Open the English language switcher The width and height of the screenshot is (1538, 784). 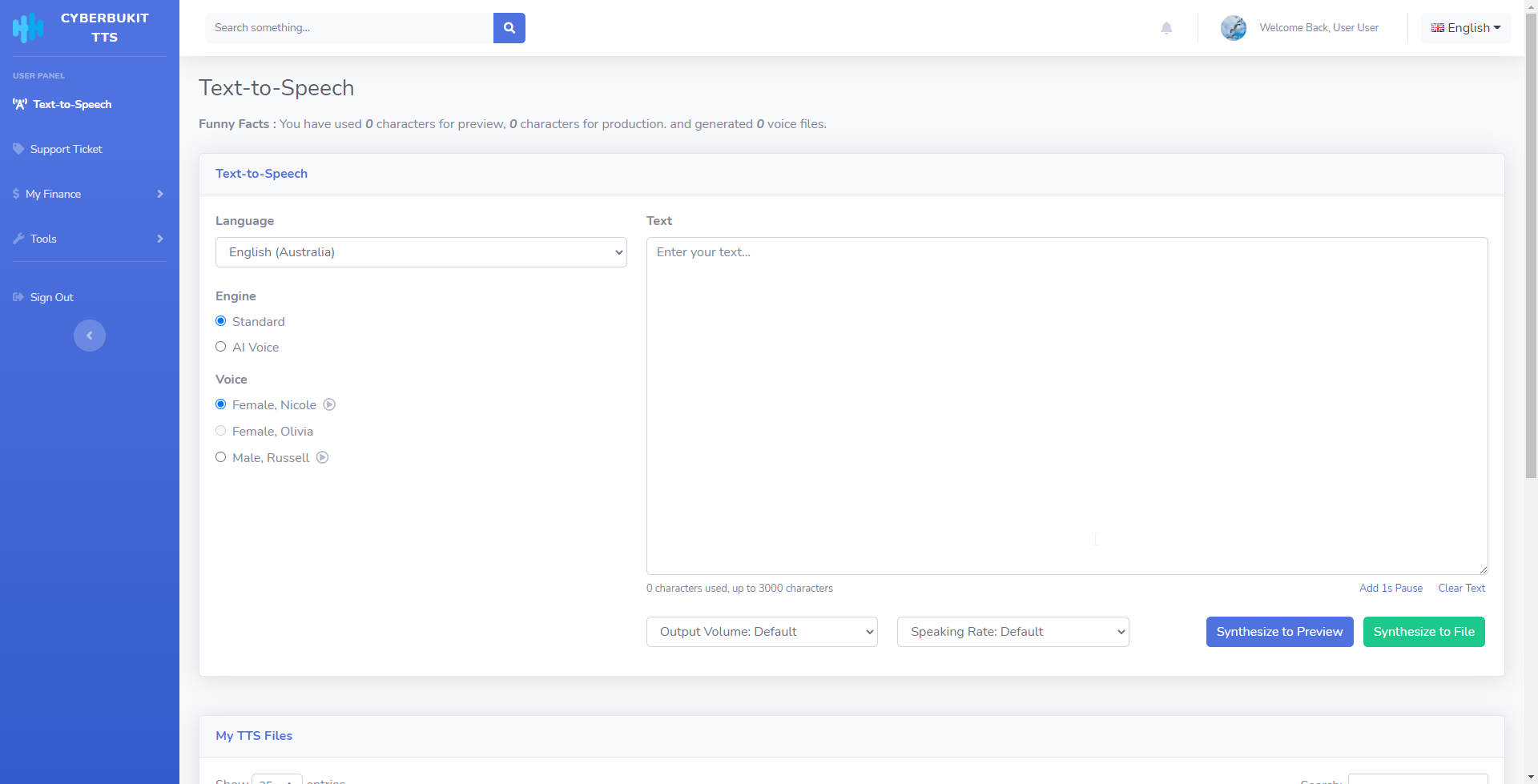tap(1465, 27)
